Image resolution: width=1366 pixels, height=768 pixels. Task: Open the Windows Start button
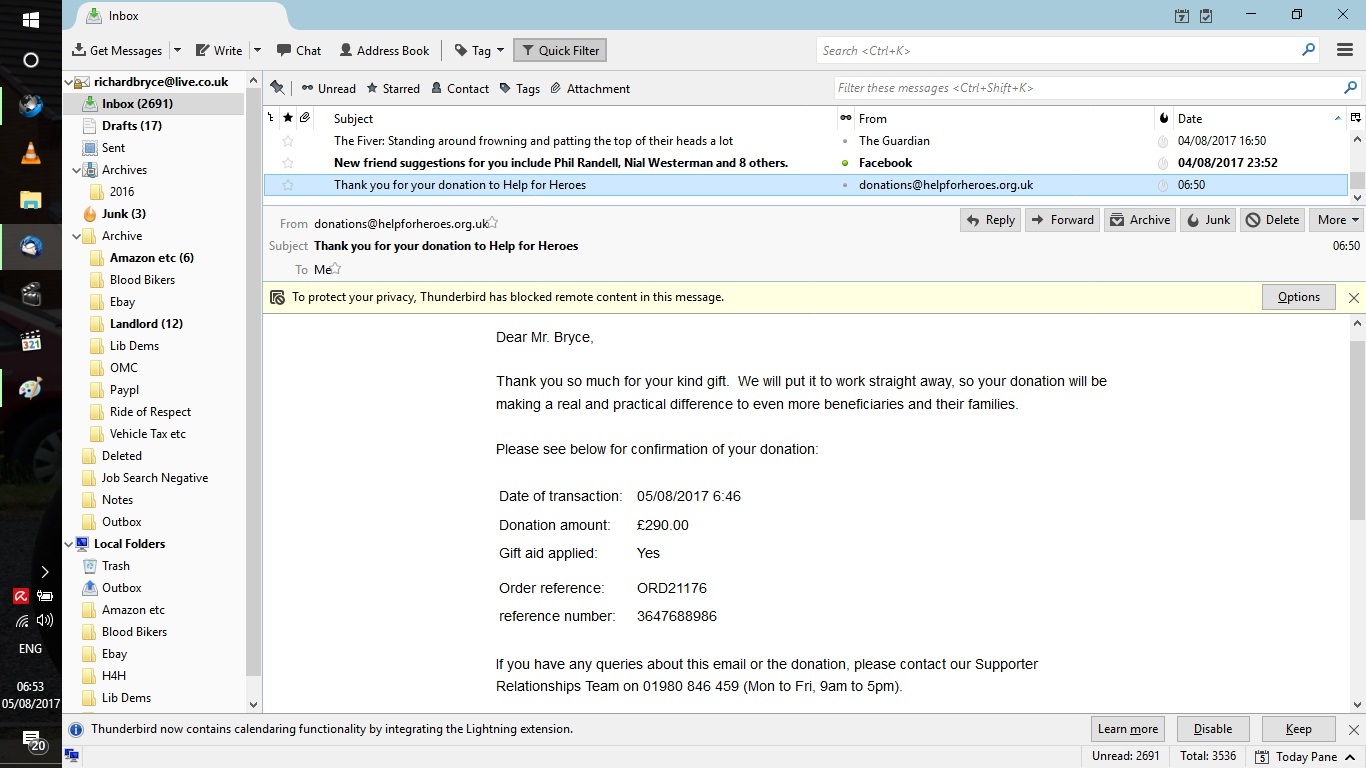click(x=30, y=20)
